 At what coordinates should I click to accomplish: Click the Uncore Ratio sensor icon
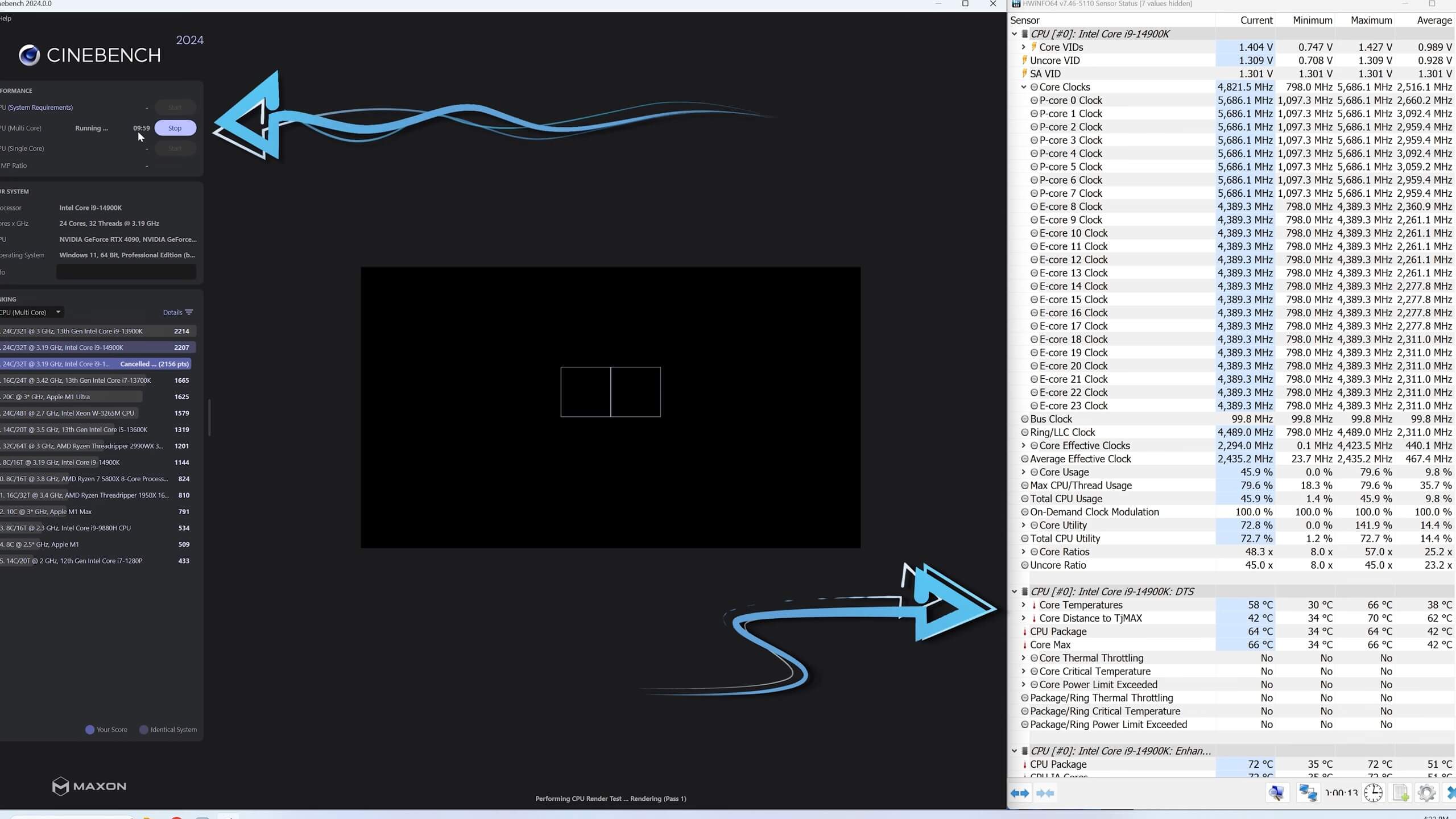click(x=1025, y=565)
